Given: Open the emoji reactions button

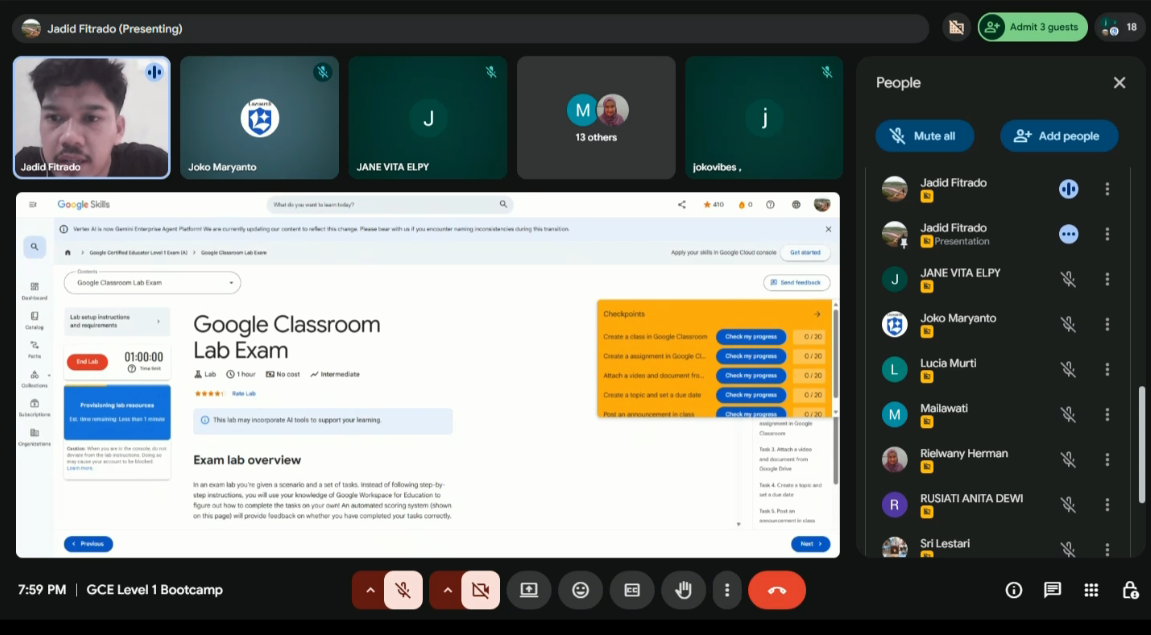Looking at the screenshot, I should point(581,590).
